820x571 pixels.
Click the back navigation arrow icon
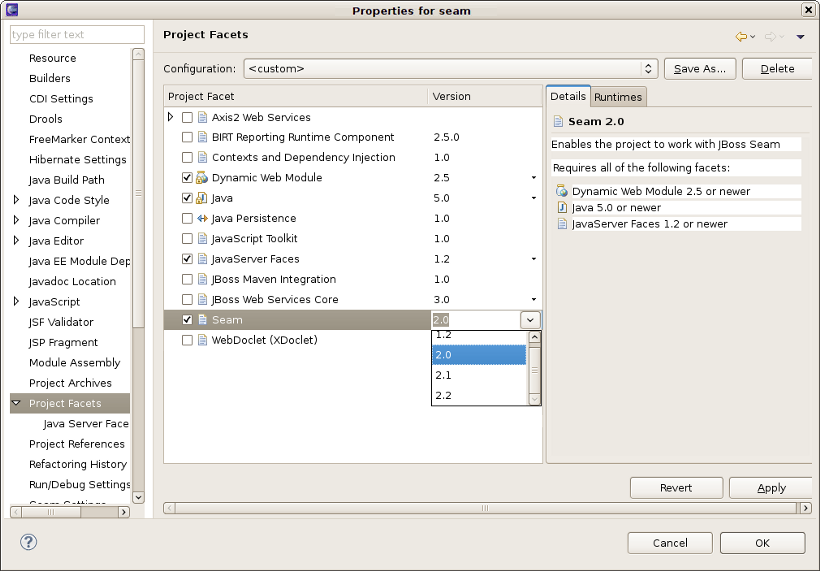pyautogui.click(x=741, y=37)
